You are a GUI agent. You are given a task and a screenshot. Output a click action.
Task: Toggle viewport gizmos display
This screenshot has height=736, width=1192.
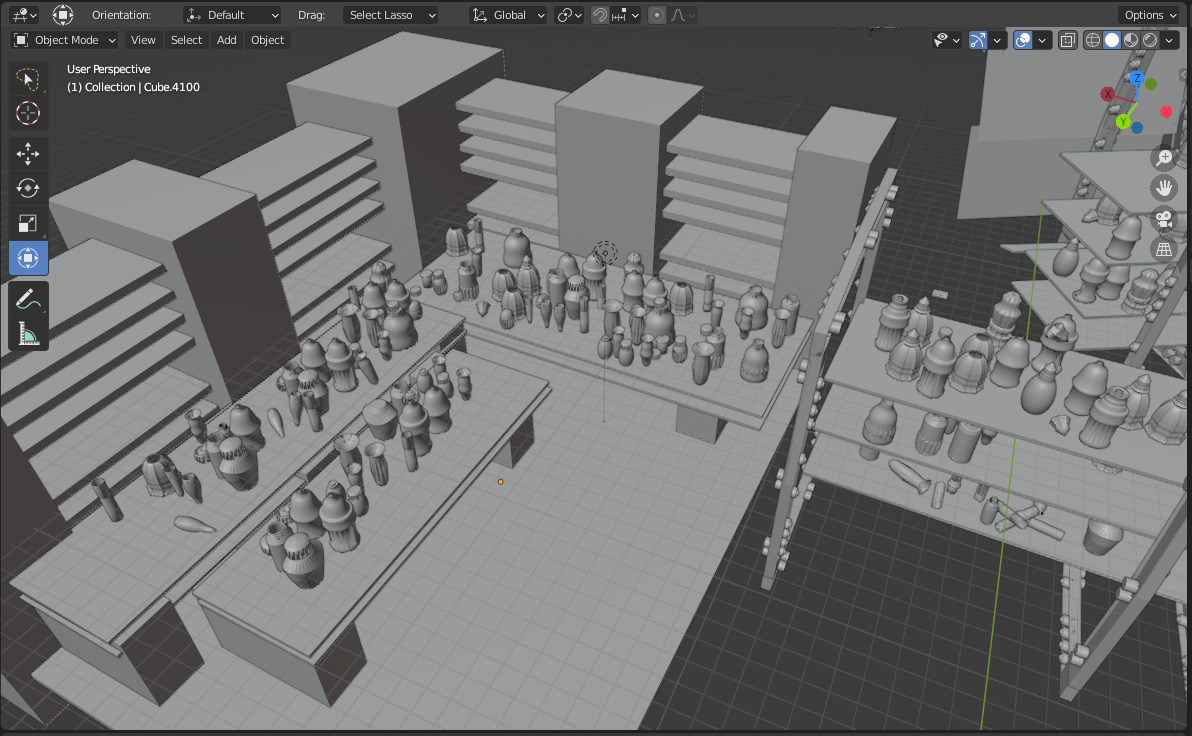point(978,40)
